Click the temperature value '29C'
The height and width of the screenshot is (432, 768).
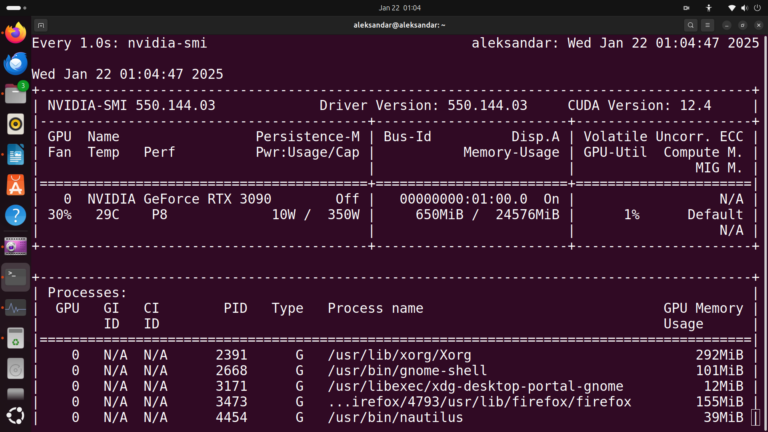107,215
